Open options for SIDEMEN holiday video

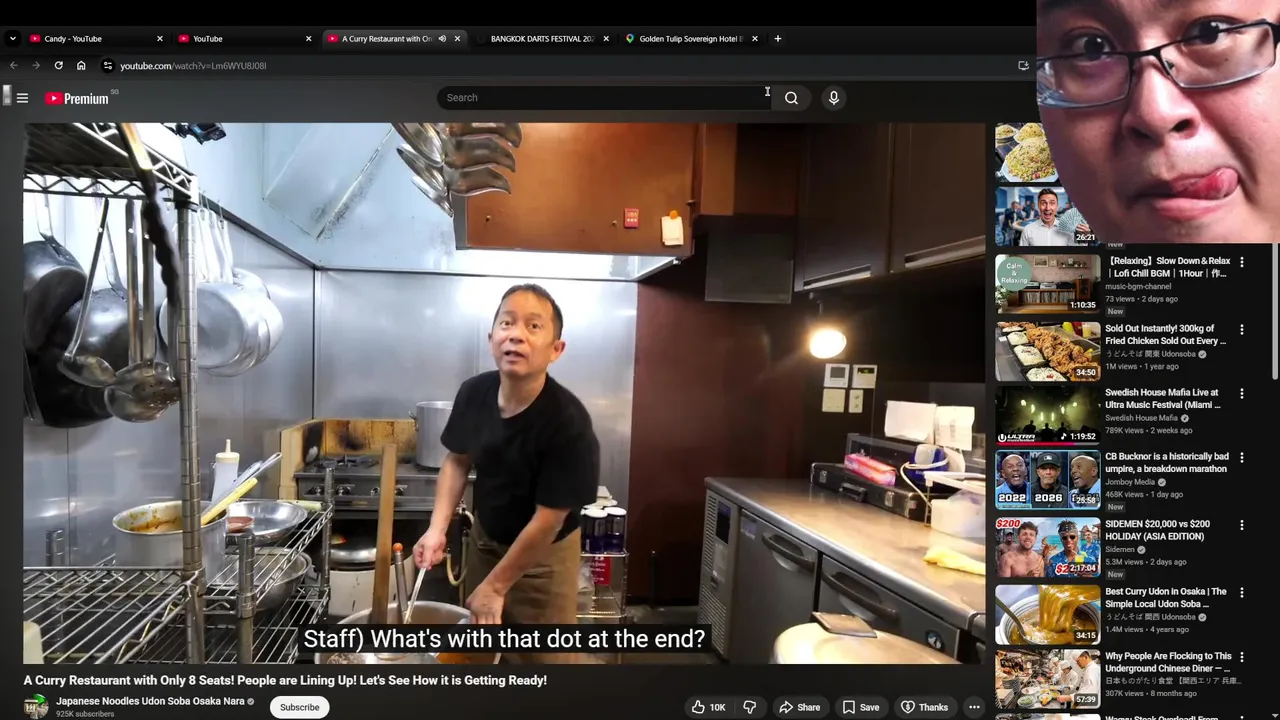pyautogui.click(x=1242, y=525)
